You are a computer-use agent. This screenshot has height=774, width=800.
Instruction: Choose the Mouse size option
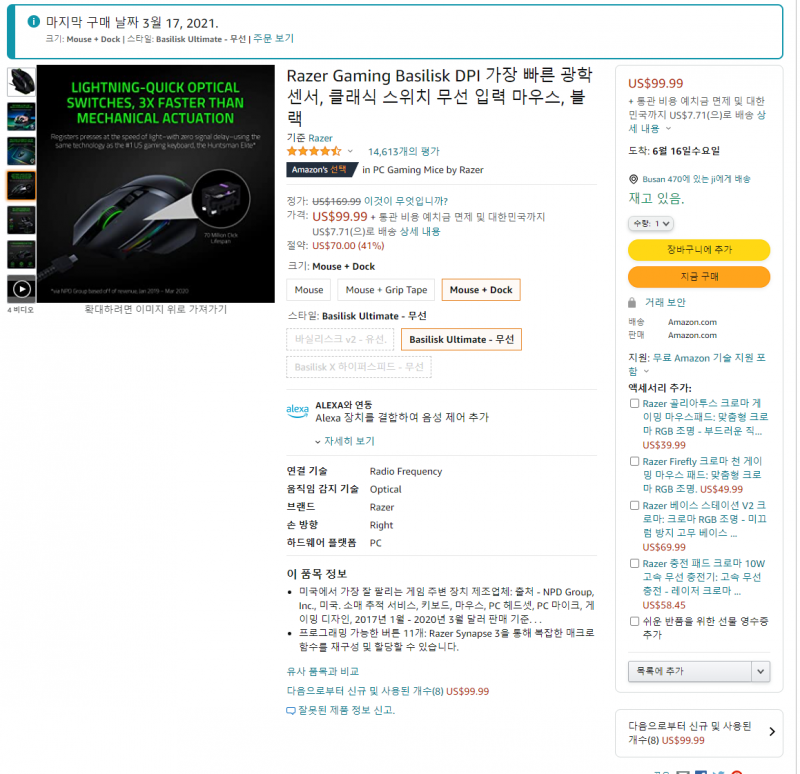309,290
